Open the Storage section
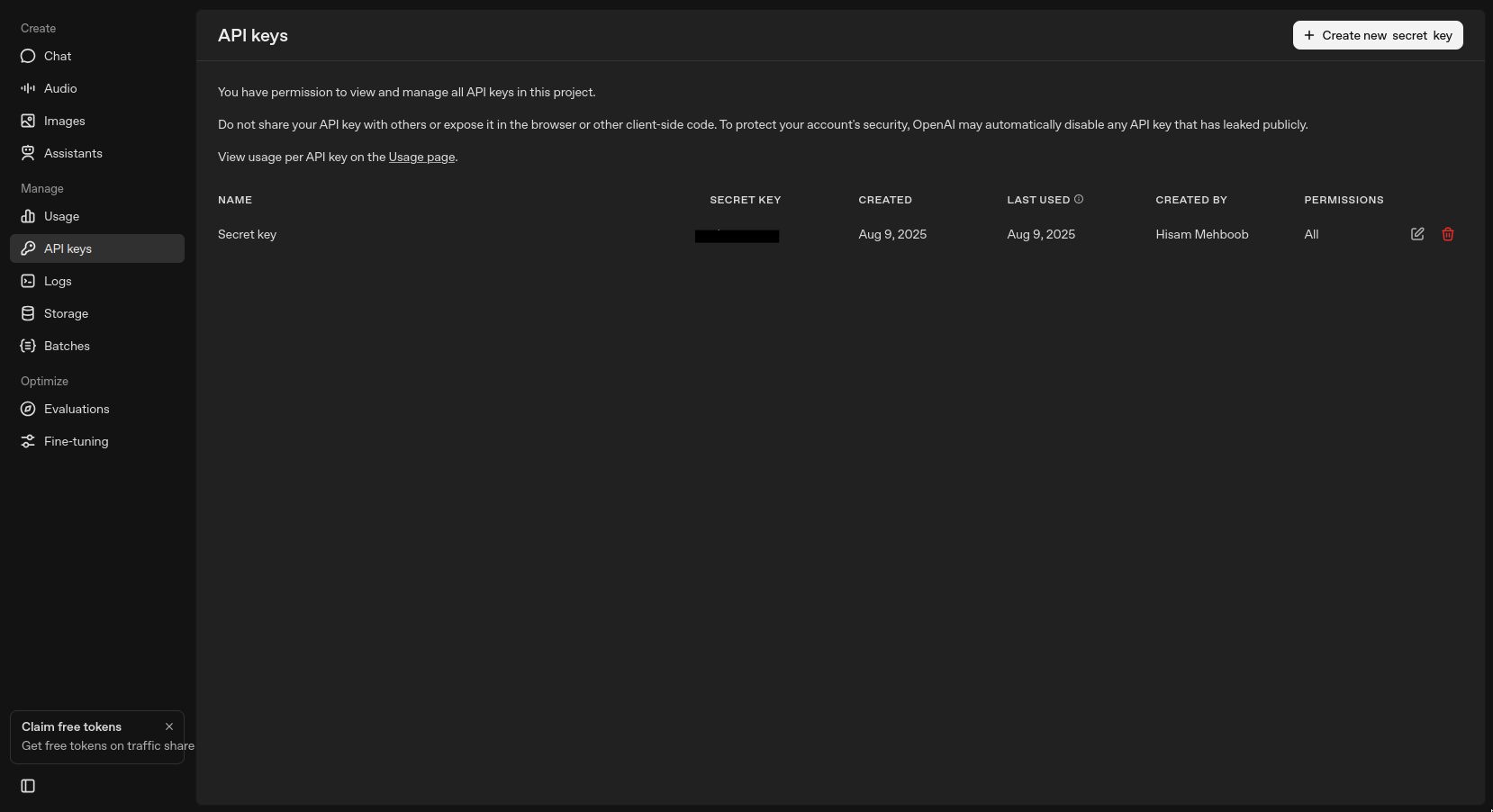The width and height of the screenshot is (1493, 812). (x=65, y=313)
